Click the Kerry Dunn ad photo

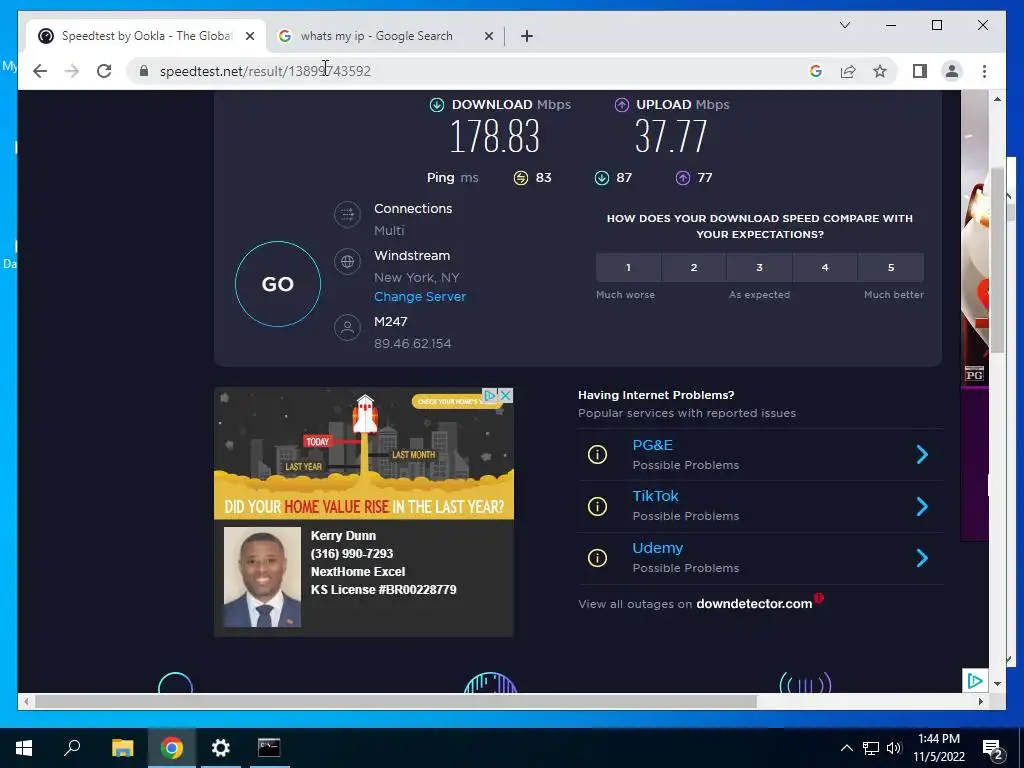pos(263,577)
